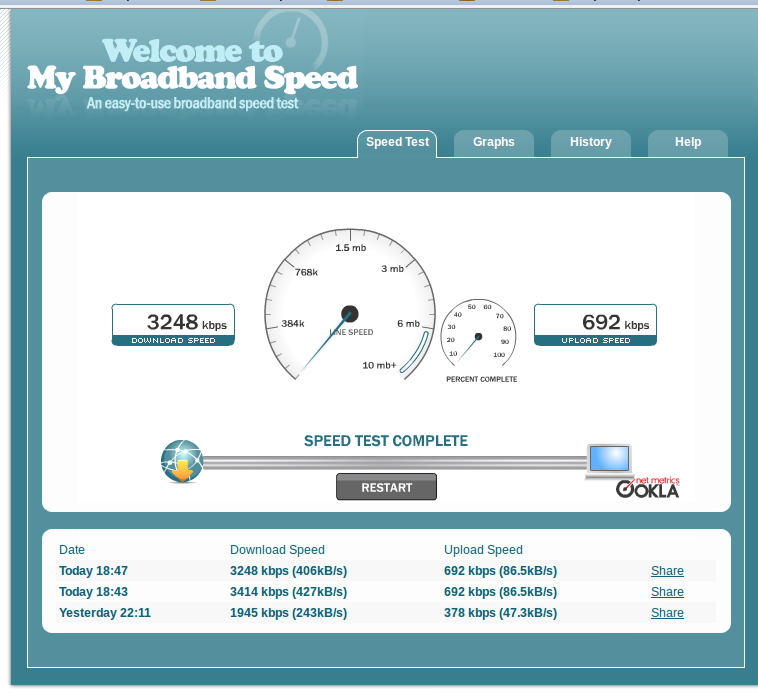Share the Today 18:47 result
The width and height of the screenshot is (758, 698).
667,571
